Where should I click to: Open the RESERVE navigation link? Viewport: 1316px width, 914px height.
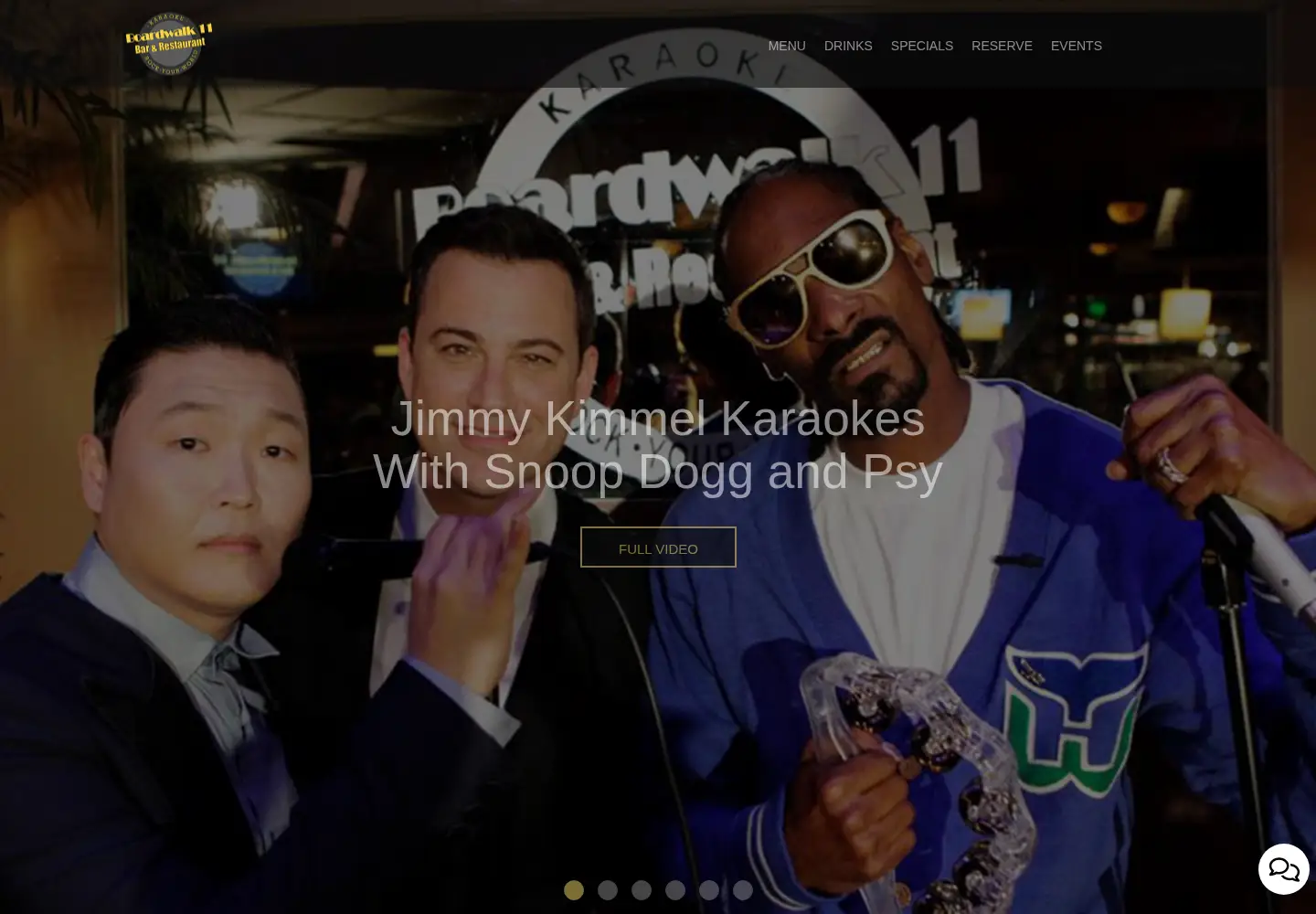tap(1002, 46)
